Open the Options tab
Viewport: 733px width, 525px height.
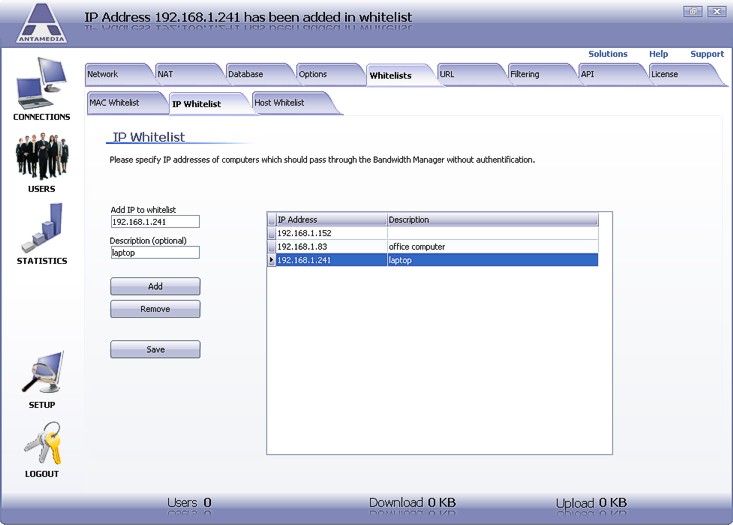click(x=331, y=74)
